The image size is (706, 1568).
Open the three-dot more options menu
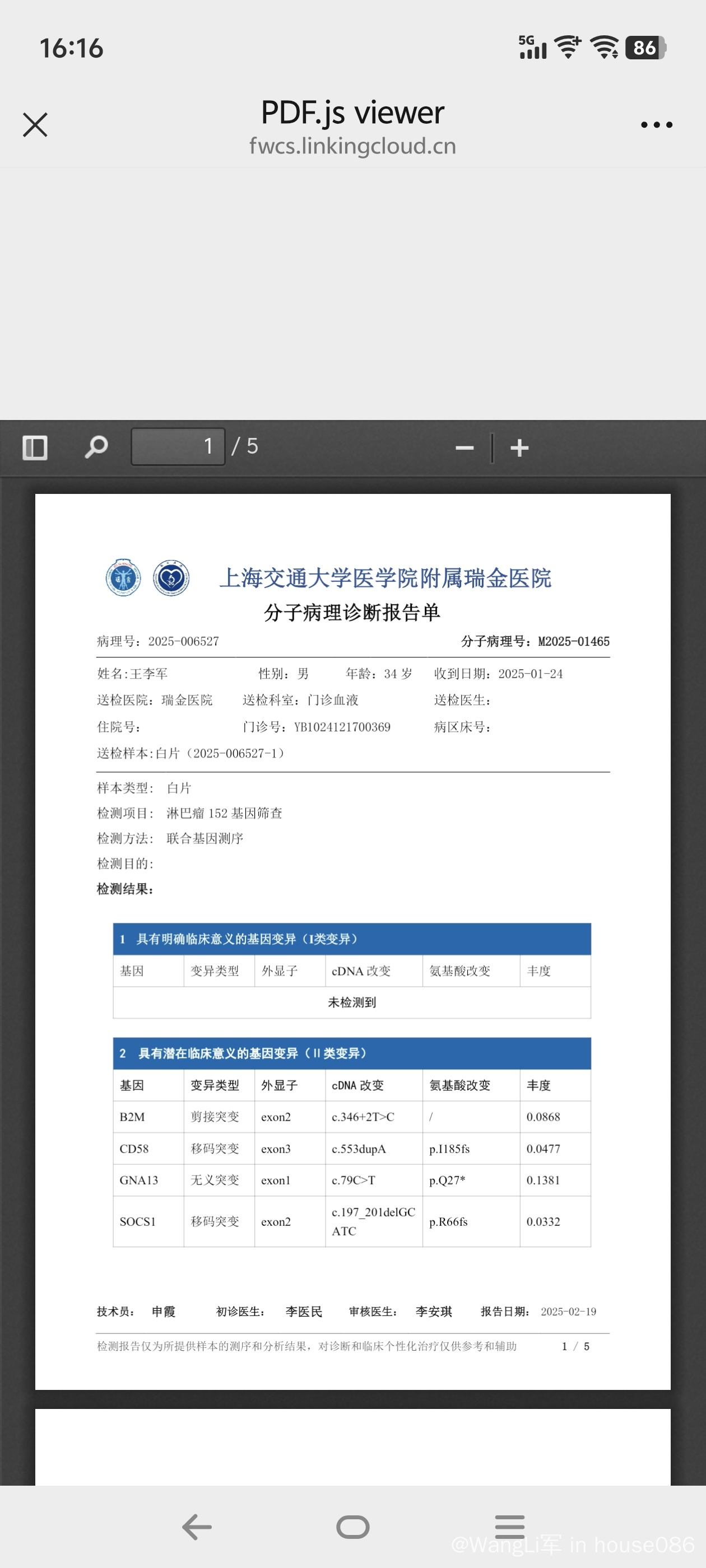pos(656,125)
